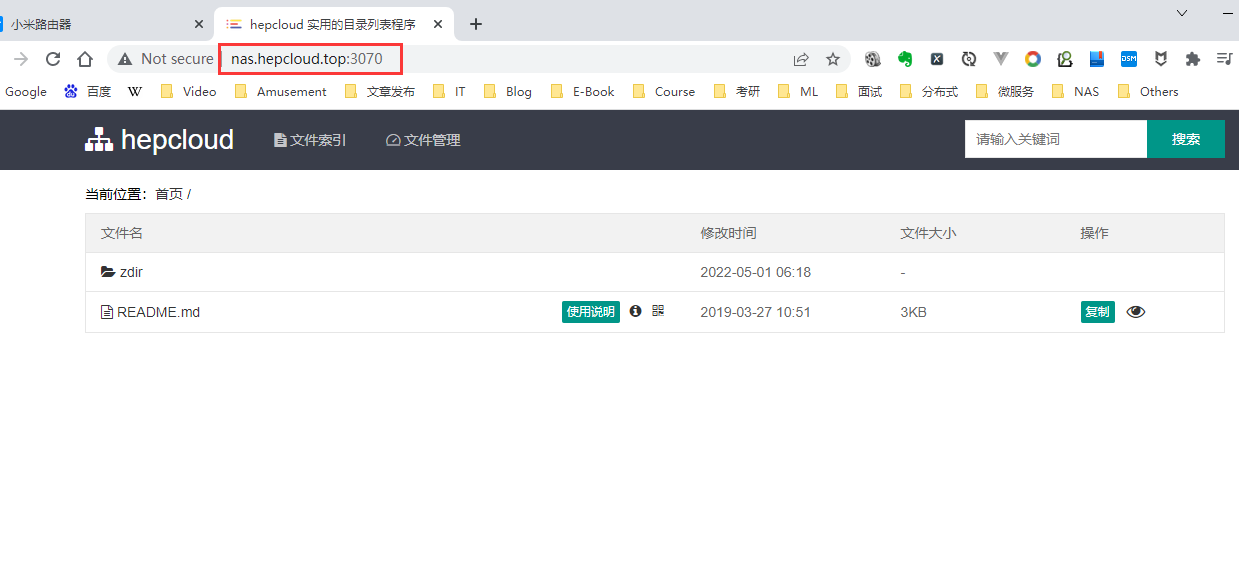Image resolution: width=1239 pixels, height=587 pixels.
Task: Click the info icon next to README.md
Action: [635, 311]
